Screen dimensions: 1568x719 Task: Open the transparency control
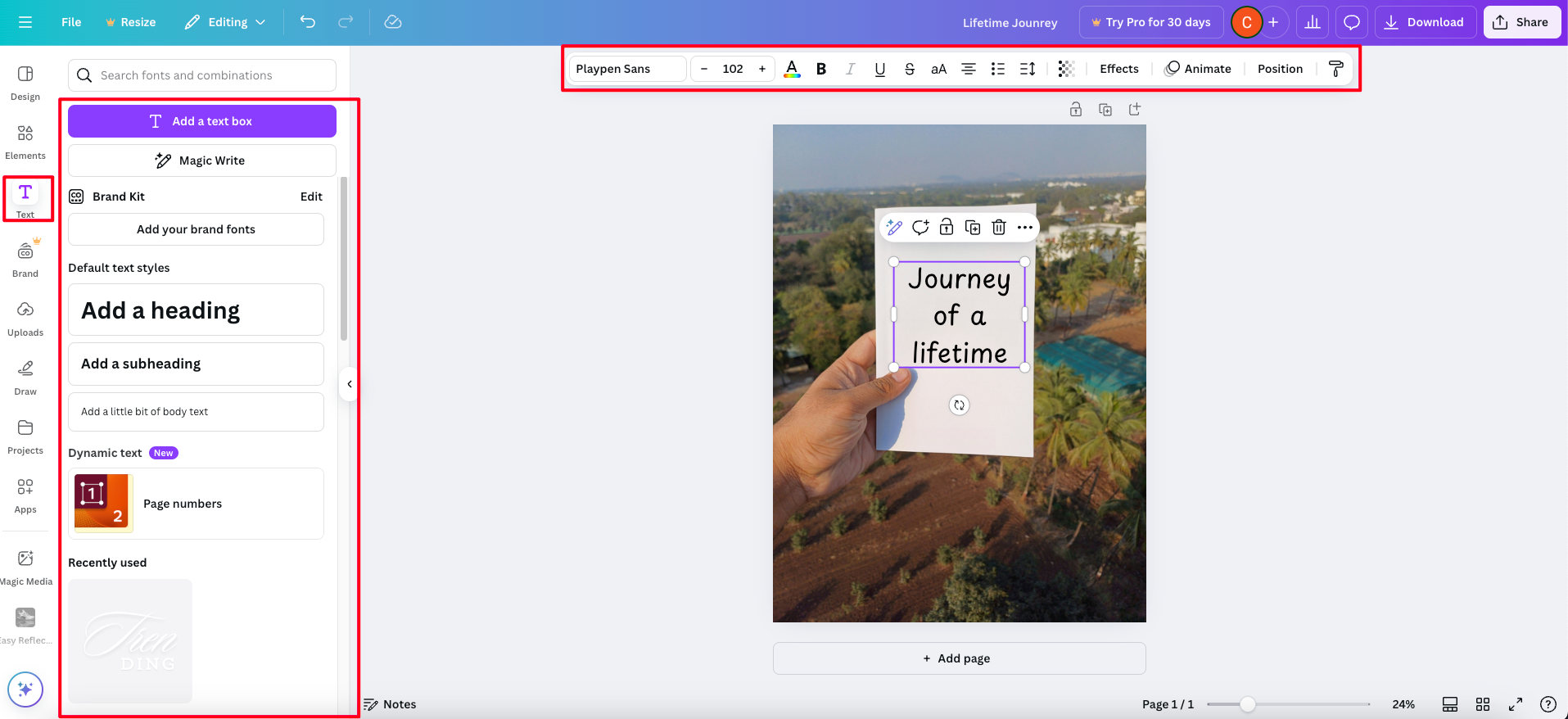tap(1065, 69)
